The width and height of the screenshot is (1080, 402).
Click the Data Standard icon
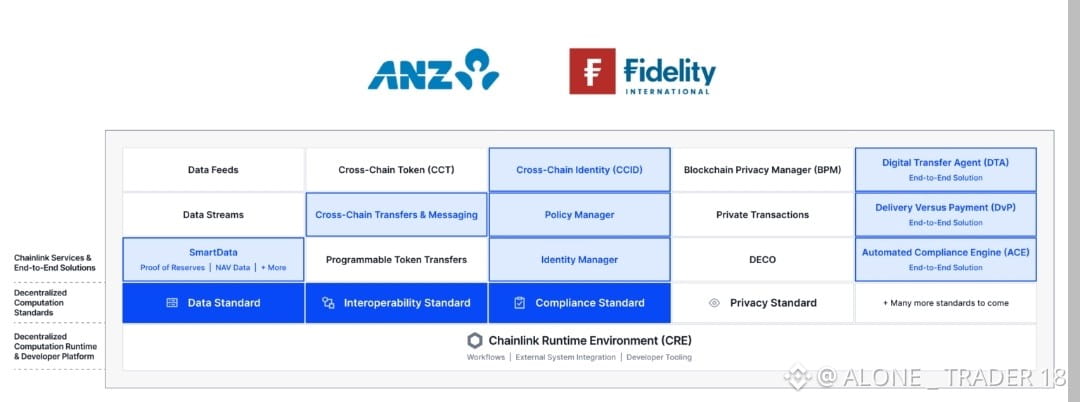172,303
